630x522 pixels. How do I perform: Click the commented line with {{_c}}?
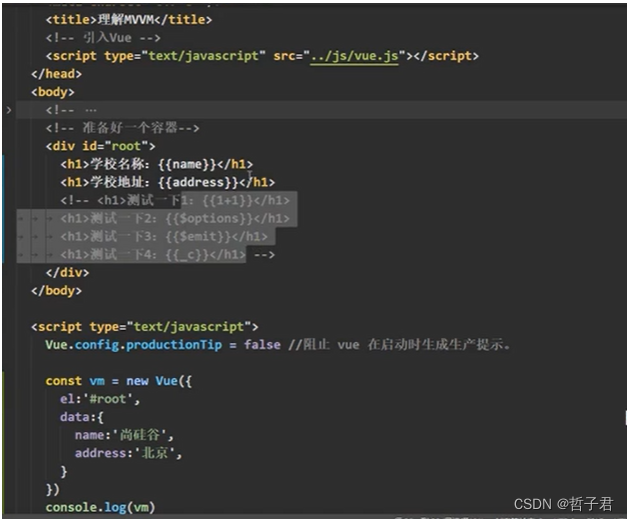pyautogui.click(x=168, y=254)
